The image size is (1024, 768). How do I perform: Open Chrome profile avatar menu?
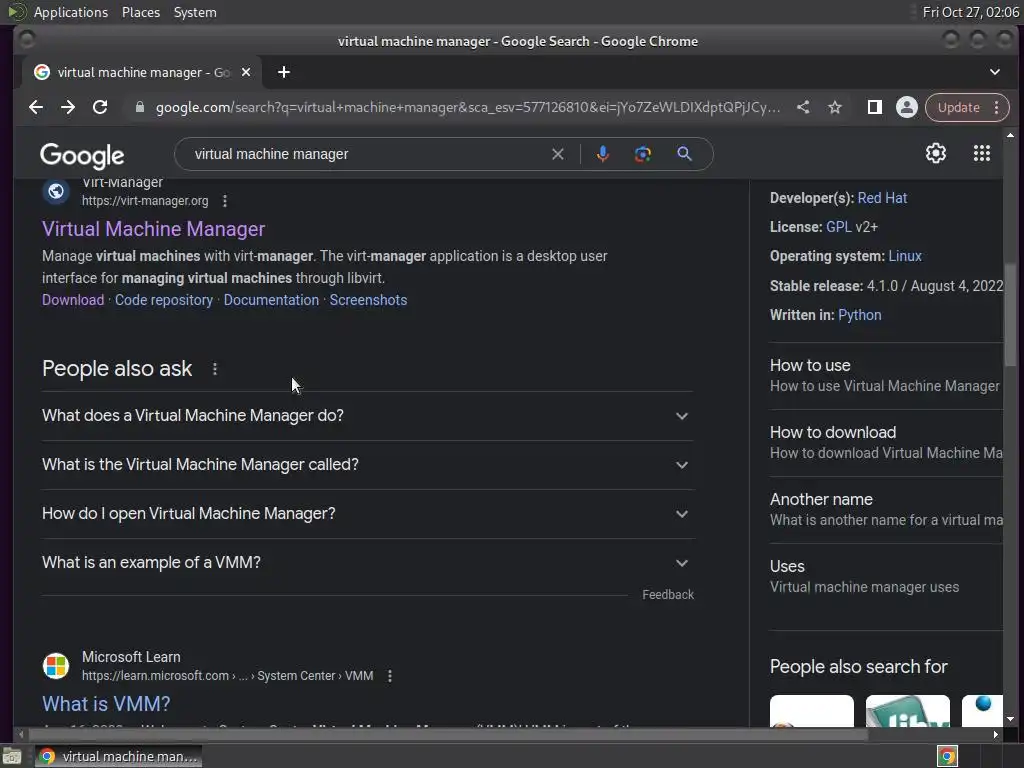click(906, 107)
